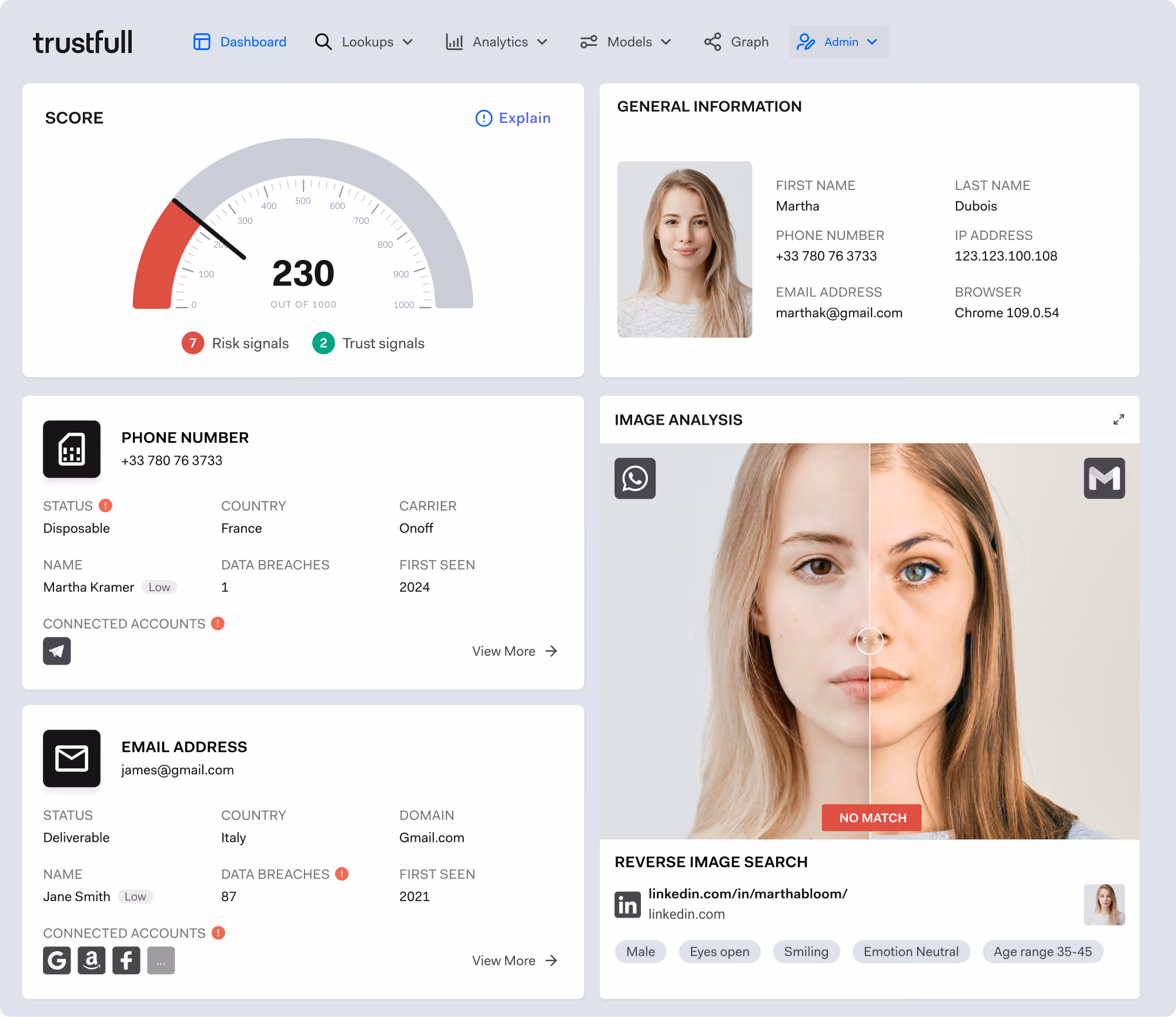This screenshot has width=1176, height=1017.
Task: Click the Explain info circle icon
Action: click(x=483, y=118)
